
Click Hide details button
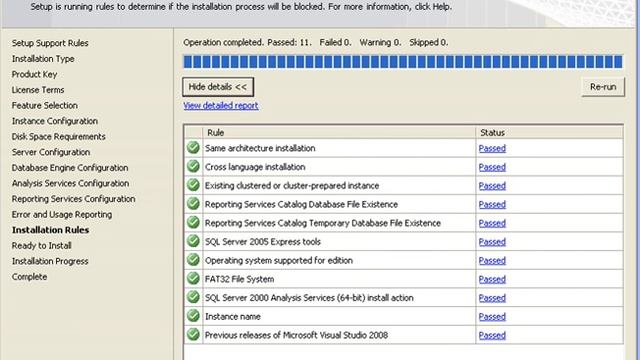(218, 87)
